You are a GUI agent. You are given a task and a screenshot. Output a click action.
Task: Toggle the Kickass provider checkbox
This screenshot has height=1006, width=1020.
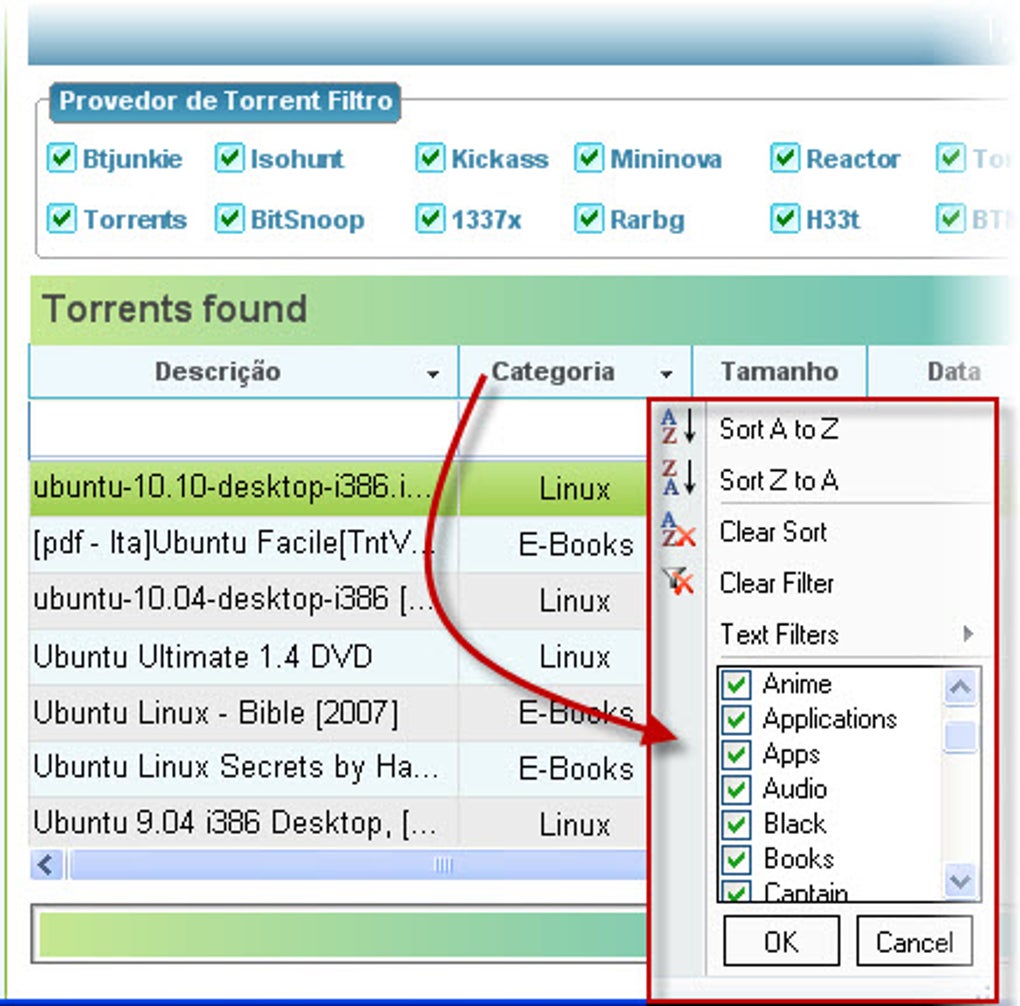point(430,158)
